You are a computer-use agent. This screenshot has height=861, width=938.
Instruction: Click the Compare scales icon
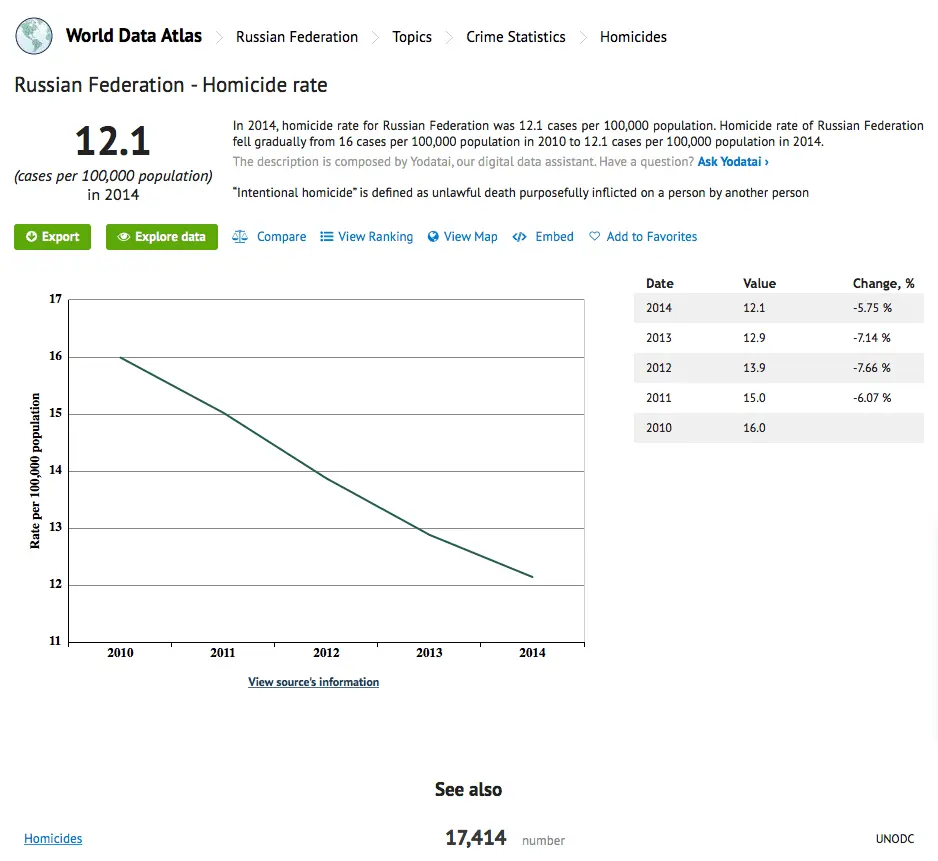[x=240, y=237]
